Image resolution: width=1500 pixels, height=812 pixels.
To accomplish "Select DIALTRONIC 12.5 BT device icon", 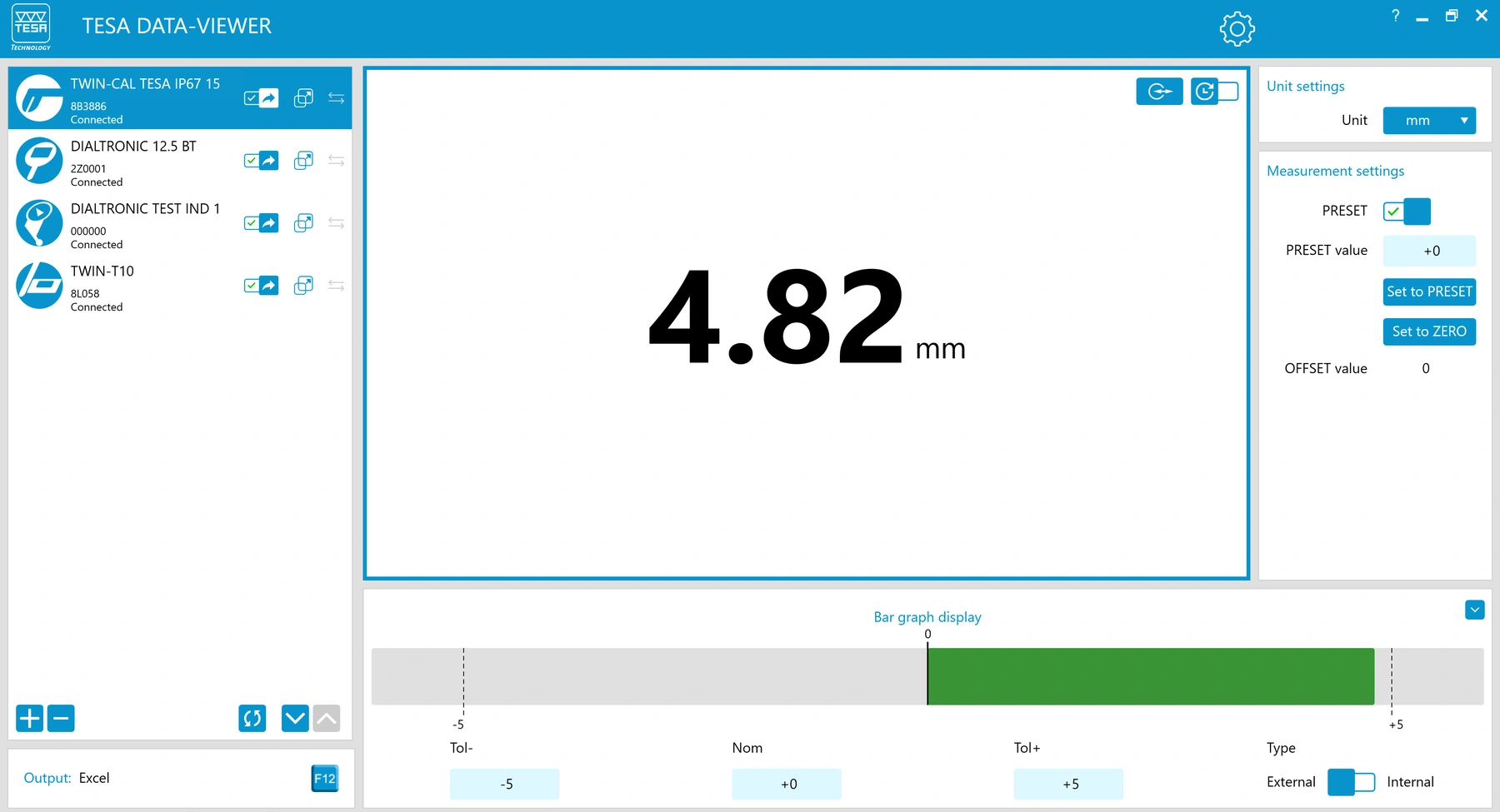I will 39,161.
